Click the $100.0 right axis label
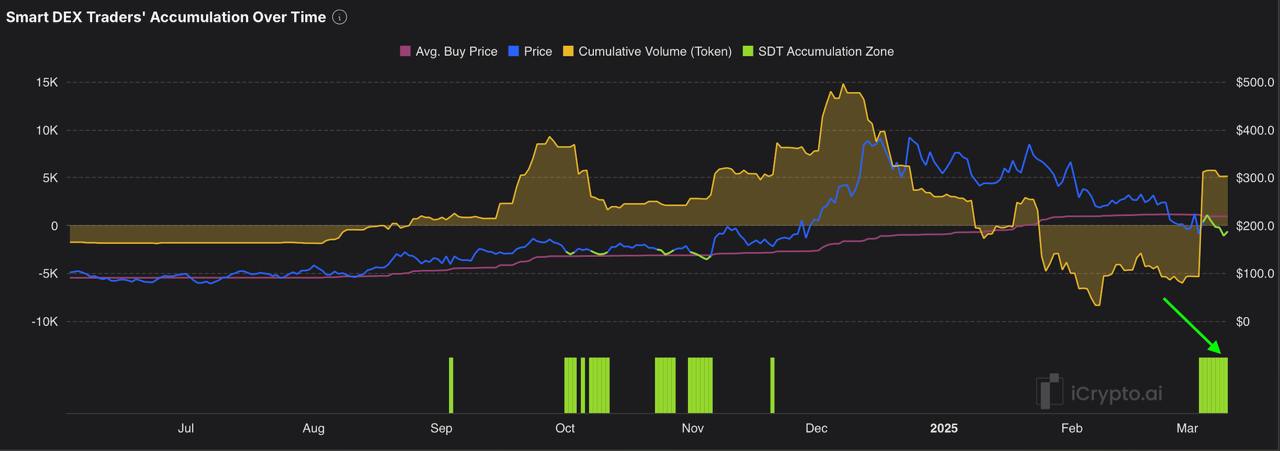Viewport: 1280px width, 451px height. click(1254, 274)
